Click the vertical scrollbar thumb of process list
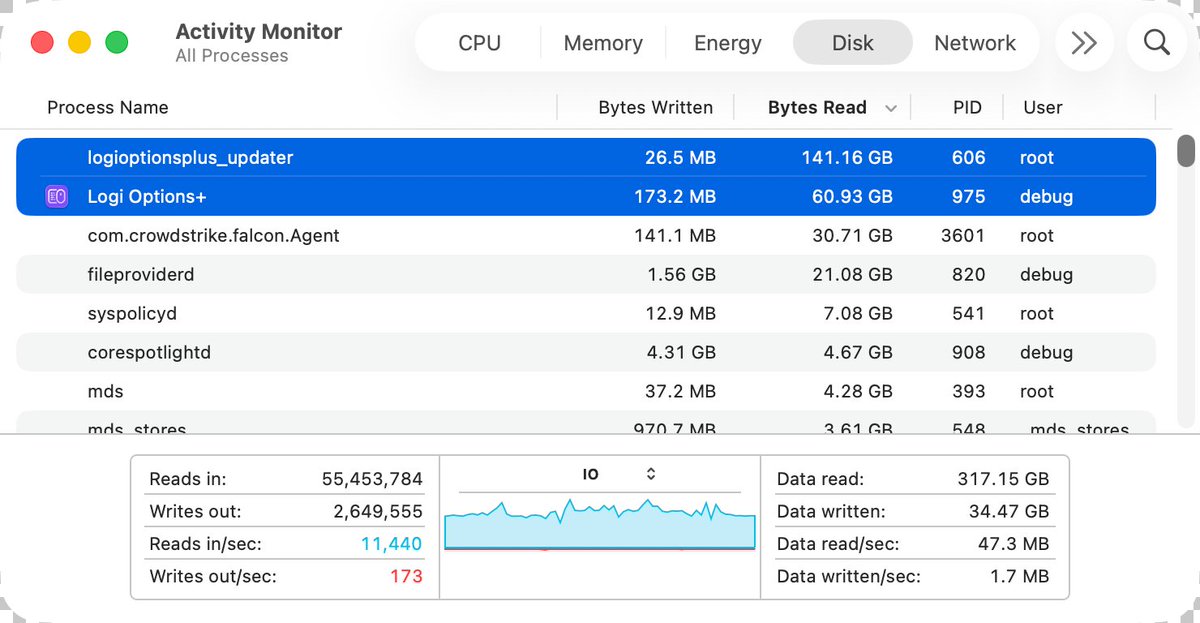The height and width of the screenshot is (623, 1200). (x=1186, y=151)
